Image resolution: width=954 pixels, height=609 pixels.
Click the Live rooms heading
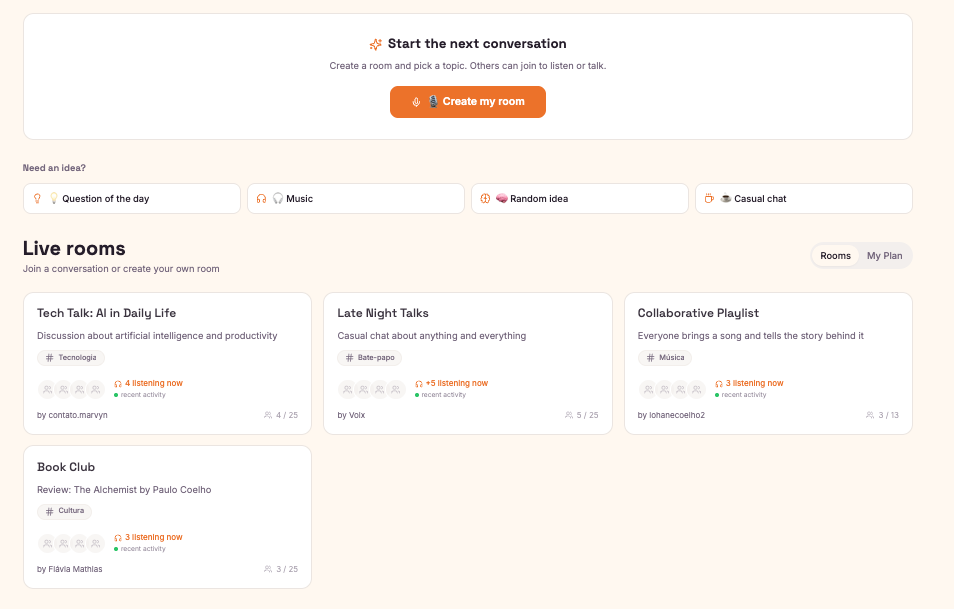(74, 248)
